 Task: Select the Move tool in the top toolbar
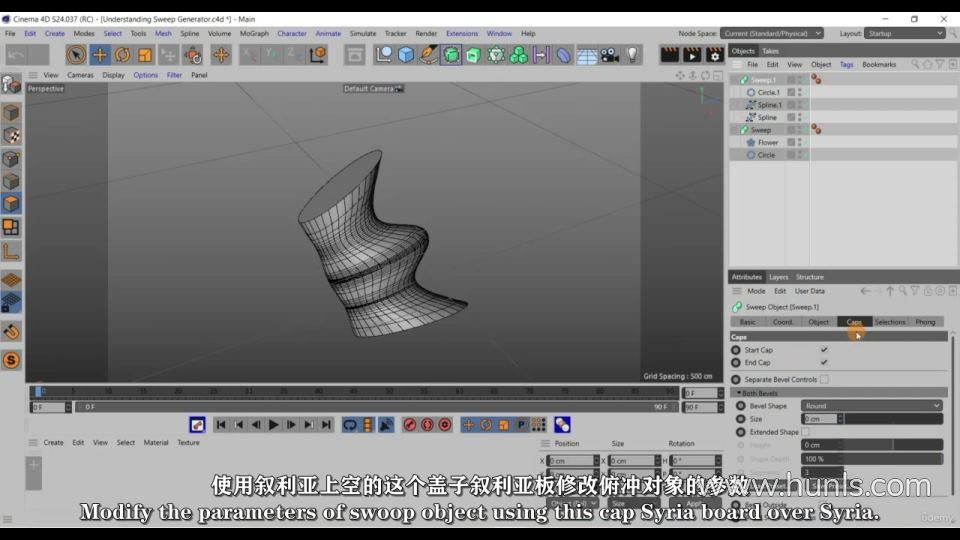pos(100,55)
